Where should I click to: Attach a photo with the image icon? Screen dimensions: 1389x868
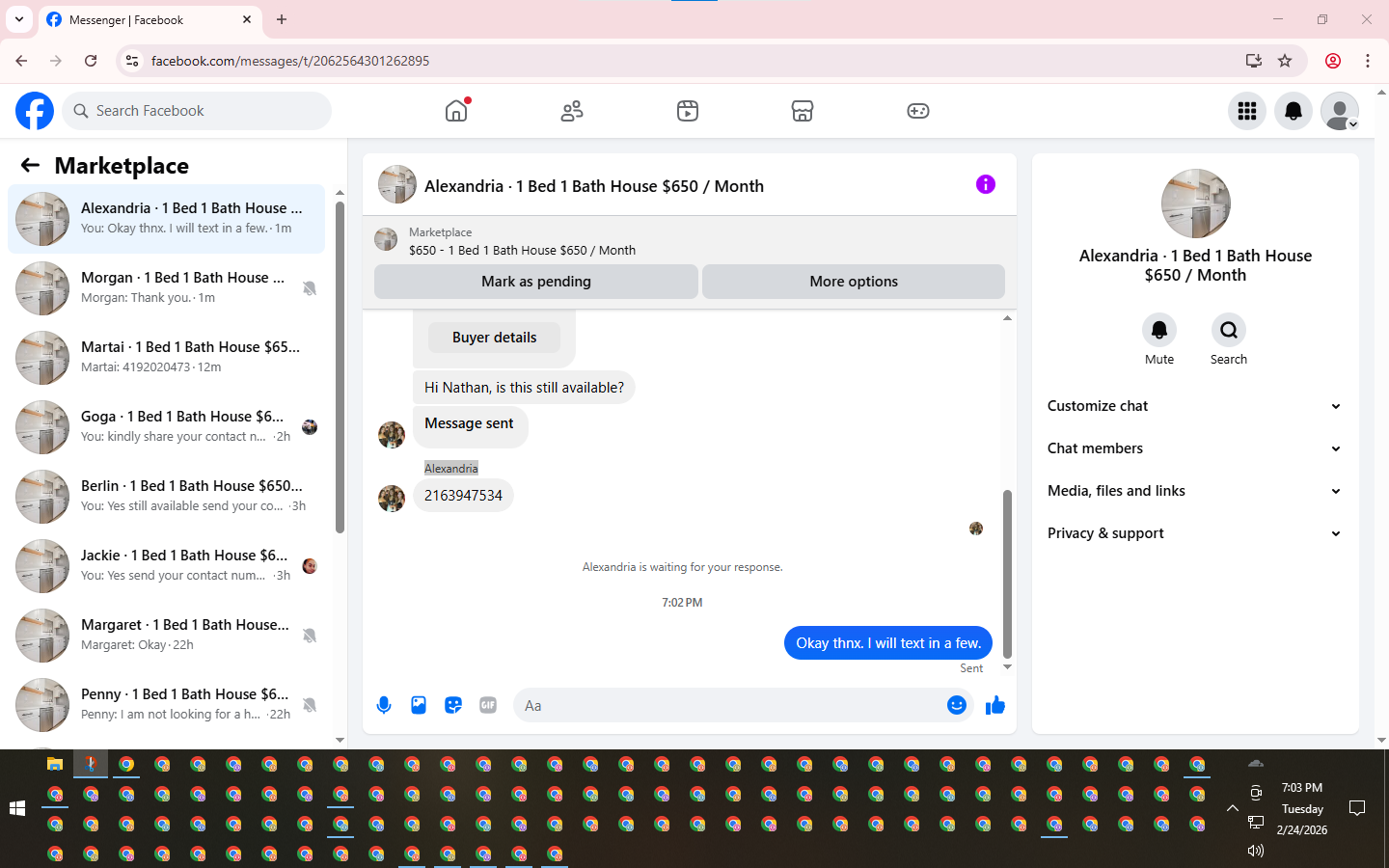pyautogui.click(x=419, y=705)
